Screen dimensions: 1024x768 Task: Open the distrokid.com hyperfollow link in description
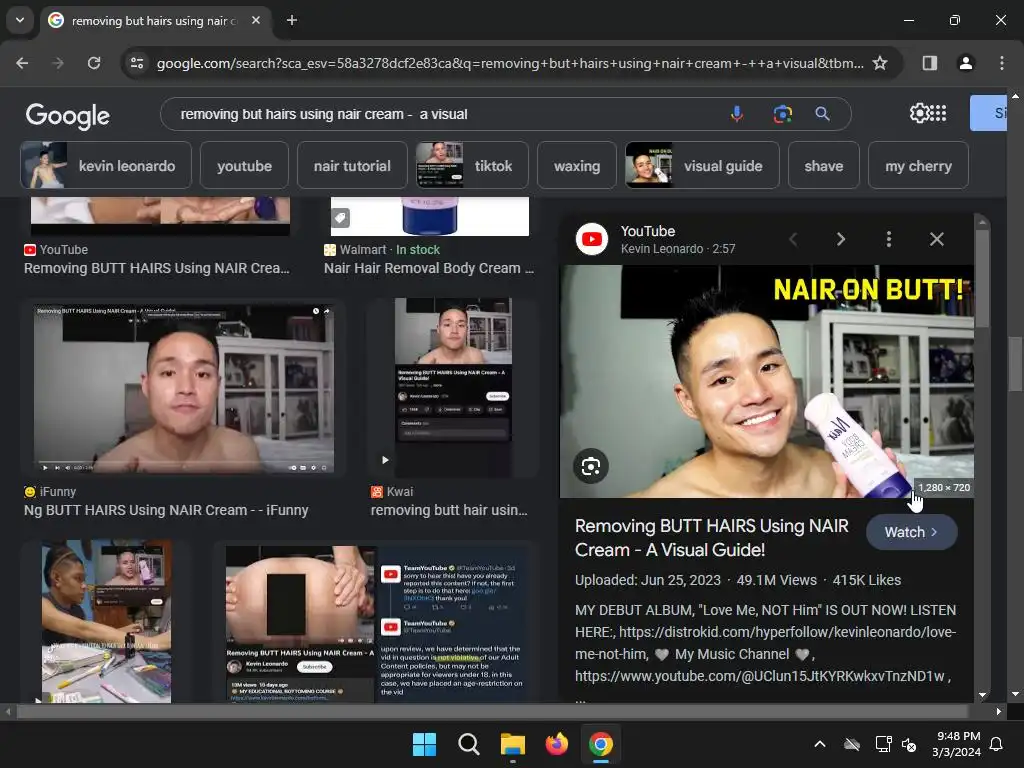point(765,643)
